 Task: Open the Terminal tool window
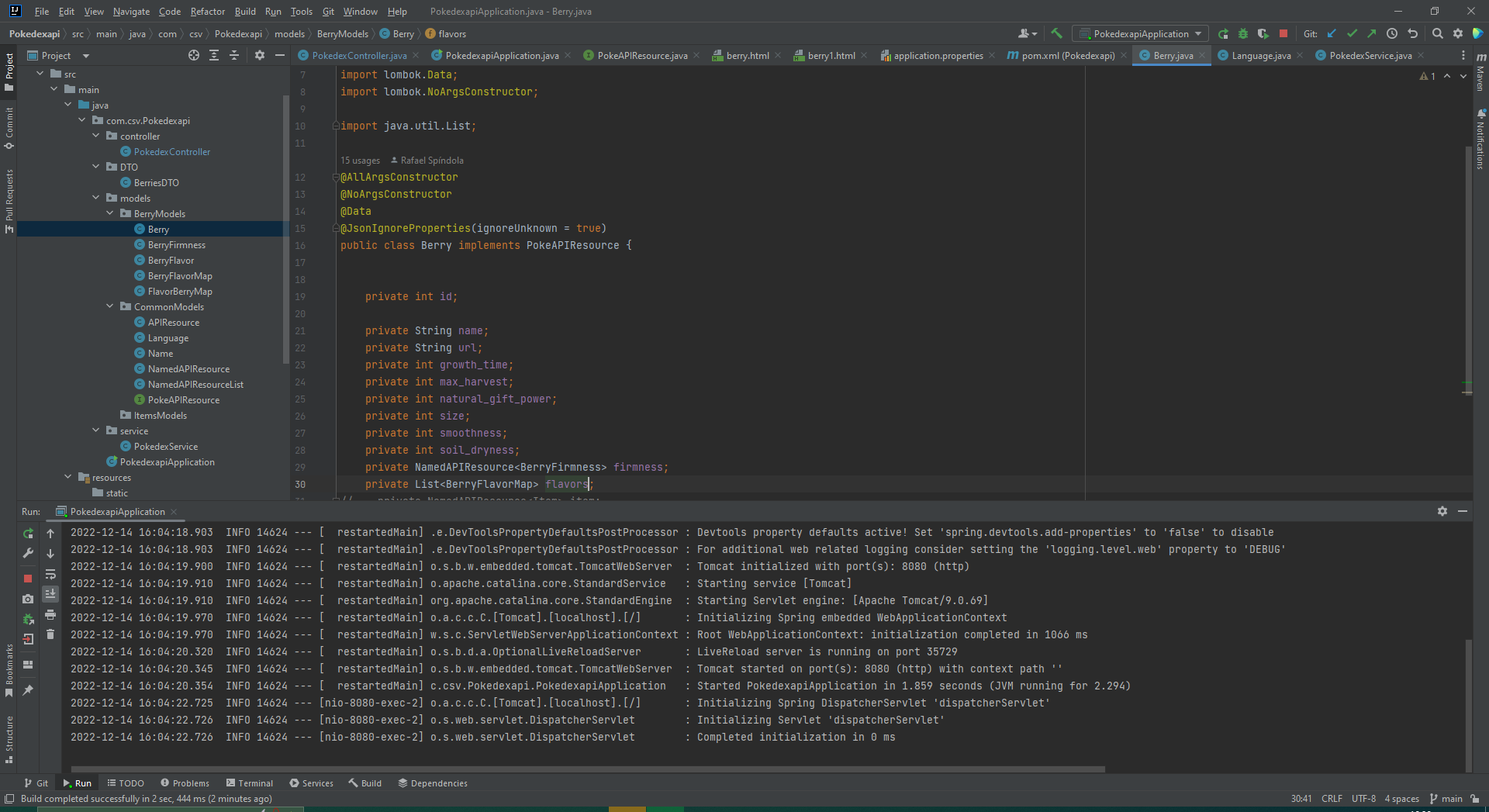tap(249, 783)
